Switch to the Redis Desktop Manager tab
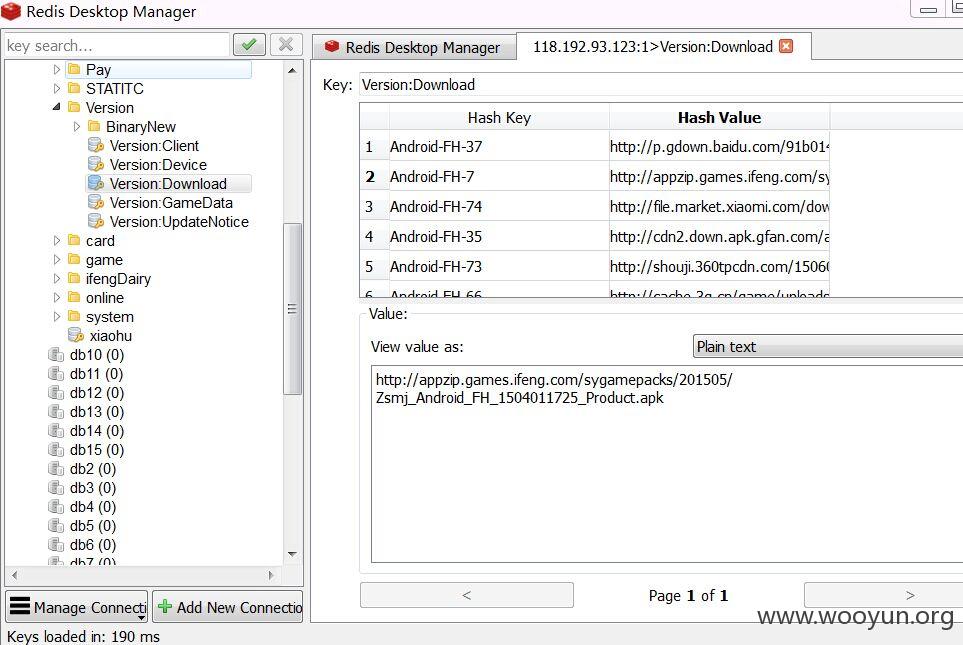This screenshot has height=645, width=963. point(414,47)
